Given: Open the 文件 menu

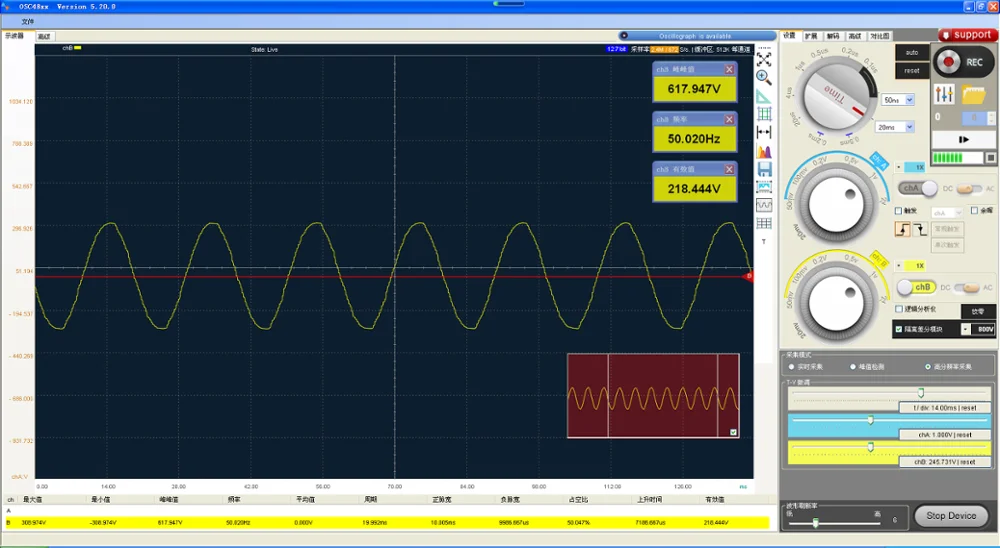Looking at the screenshot, I should pyautogui.click(x=27, y=21).
